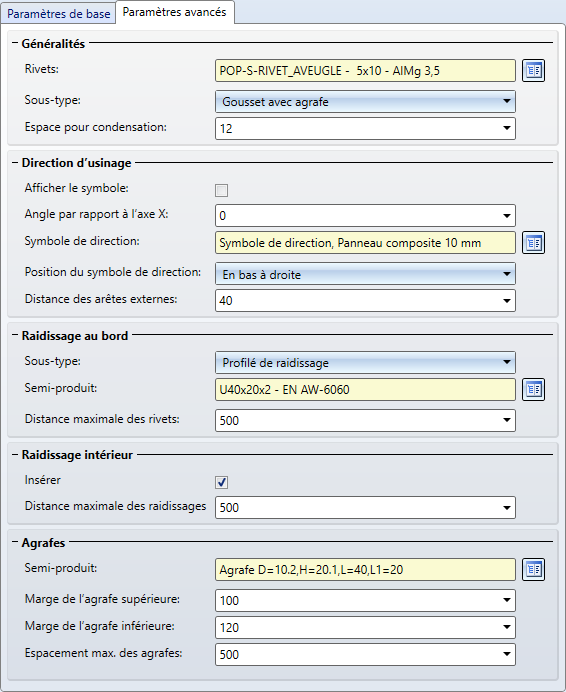Click Marge de l'agrafe supérieure value field
The height and width of the screenshot is (692, 566).
click(365, 600)
